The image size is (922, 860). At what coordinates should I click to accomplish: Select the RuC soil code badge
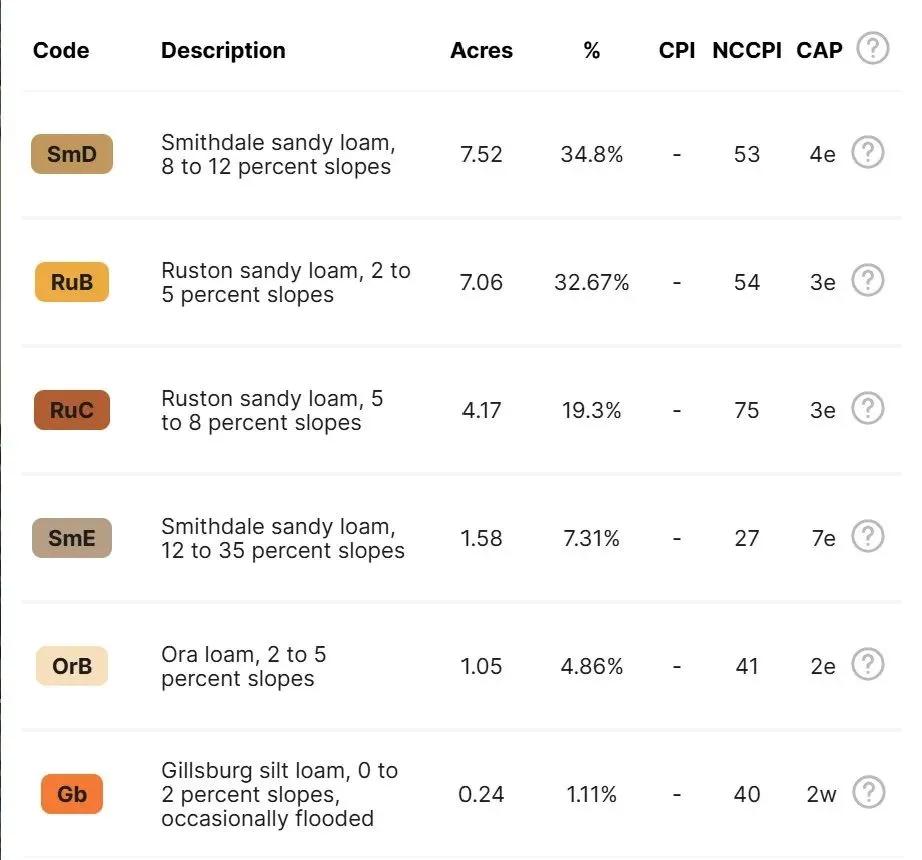coord(72,410)
